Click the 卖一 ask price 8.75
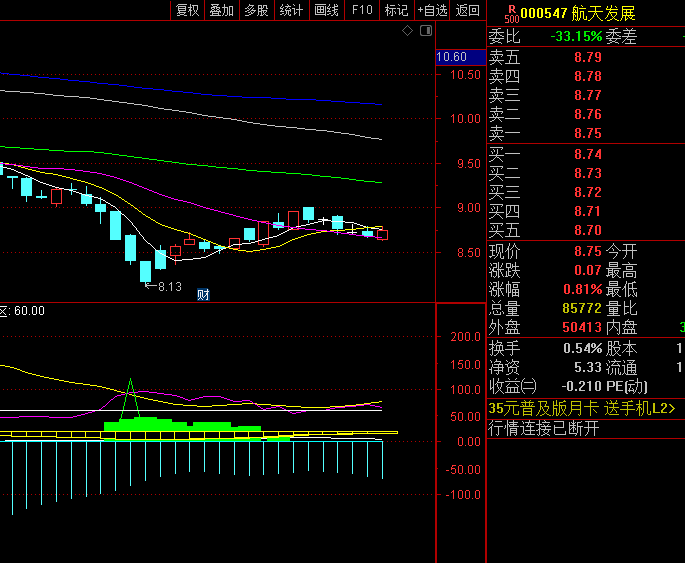This screenshot has height=563, width=685. (x=587, y=133)
